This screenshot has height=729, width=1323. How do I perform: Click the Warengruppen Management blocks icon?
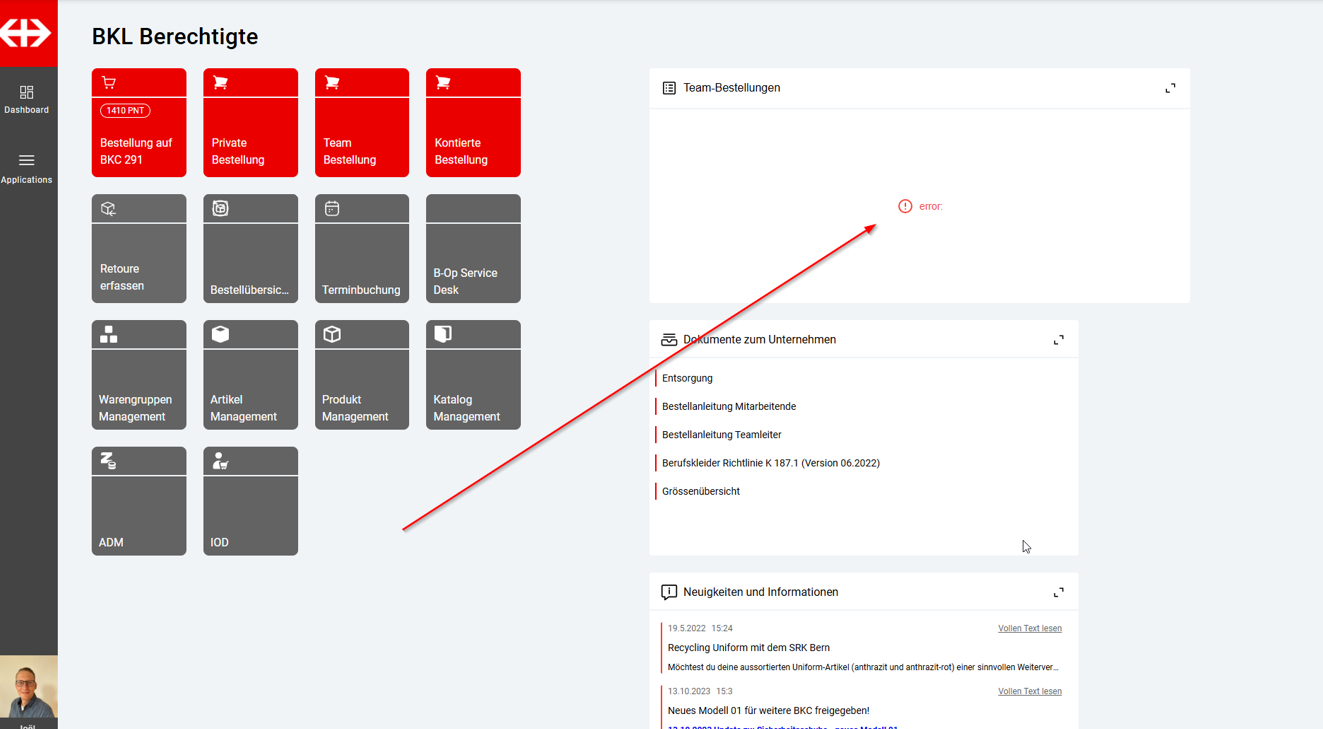(109, 335)
